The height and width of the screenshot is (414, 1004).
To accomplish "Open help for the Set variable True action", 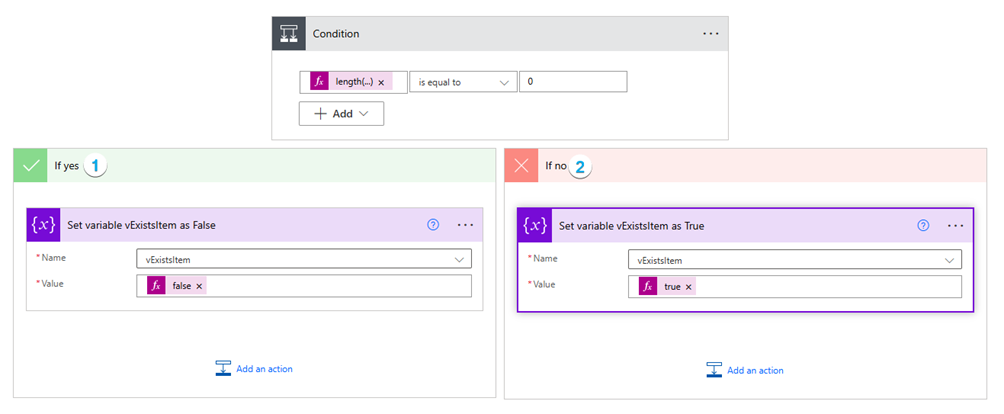I will pos(923,225).
